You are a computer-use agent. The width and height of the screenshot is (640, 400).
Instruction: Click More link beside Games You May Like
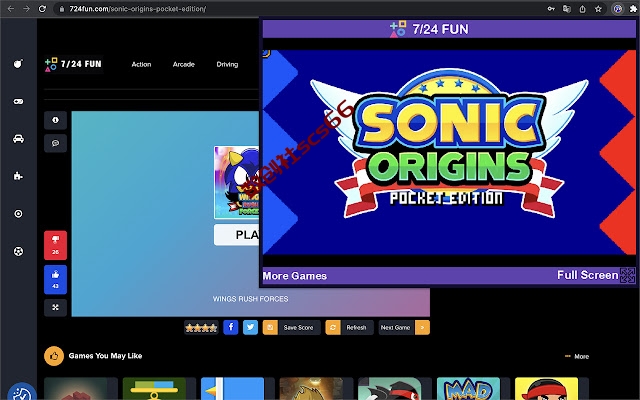577,356
